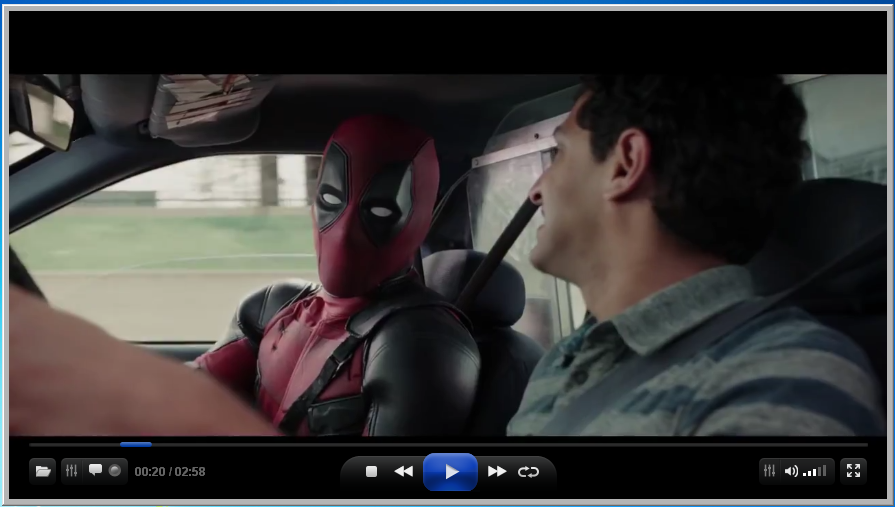Viewport: 895px width, 507px height.
Task: Rewind the video
Action: (x=404, y=472)
